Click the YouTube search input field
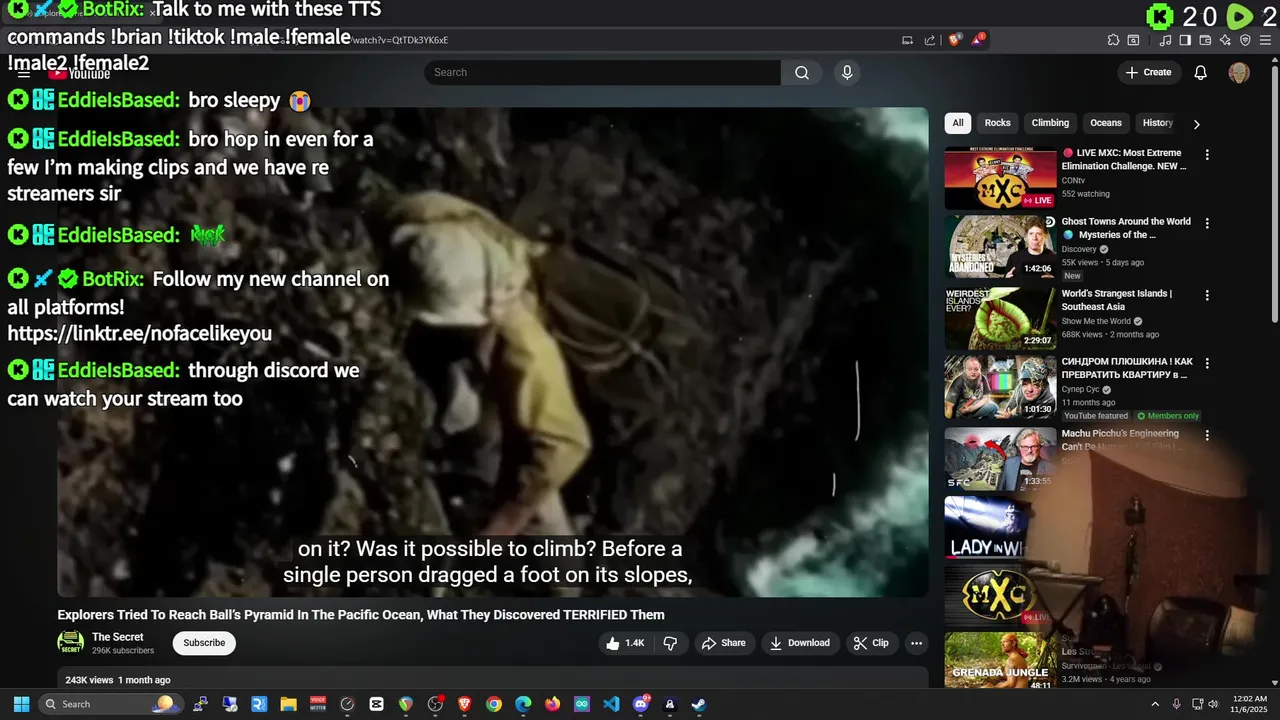This screenshot has width=1280, height=720. pos(602,72)
